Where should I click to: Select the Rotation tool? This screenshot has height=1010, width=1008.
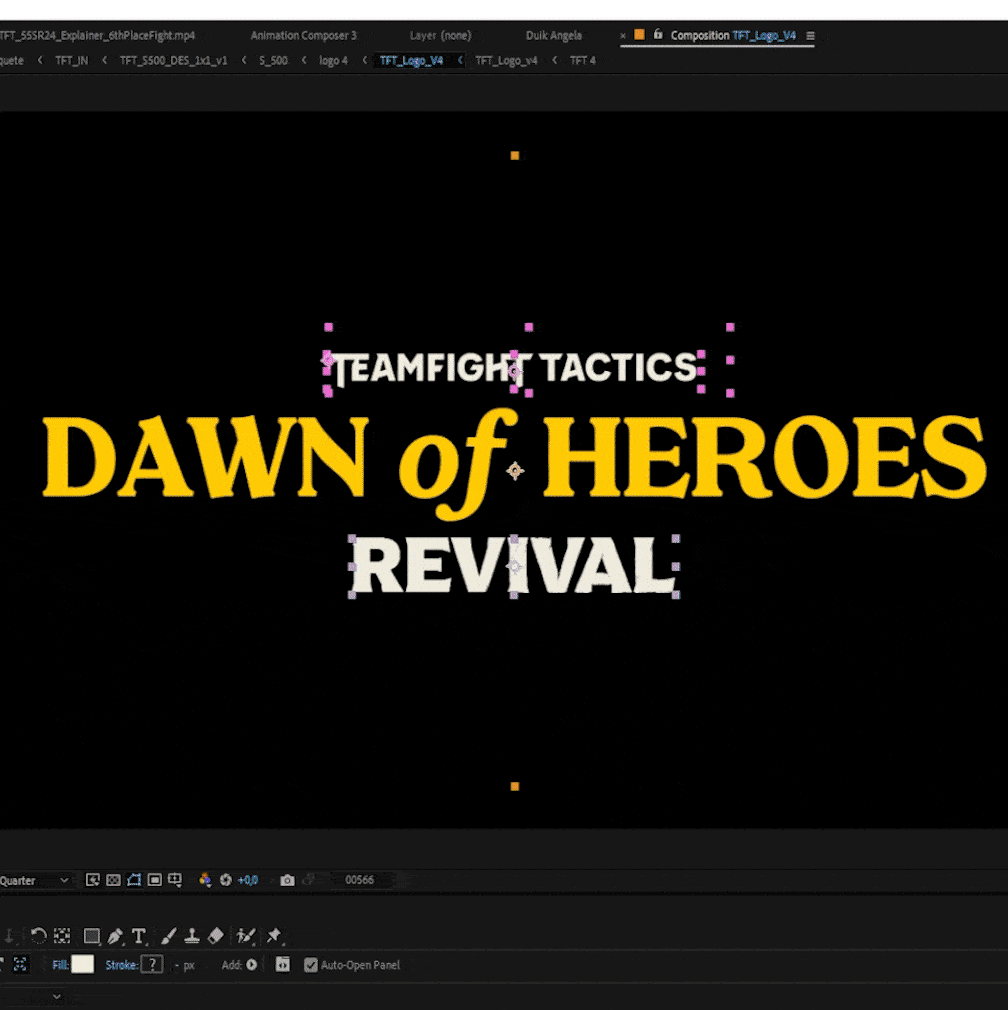38,935
